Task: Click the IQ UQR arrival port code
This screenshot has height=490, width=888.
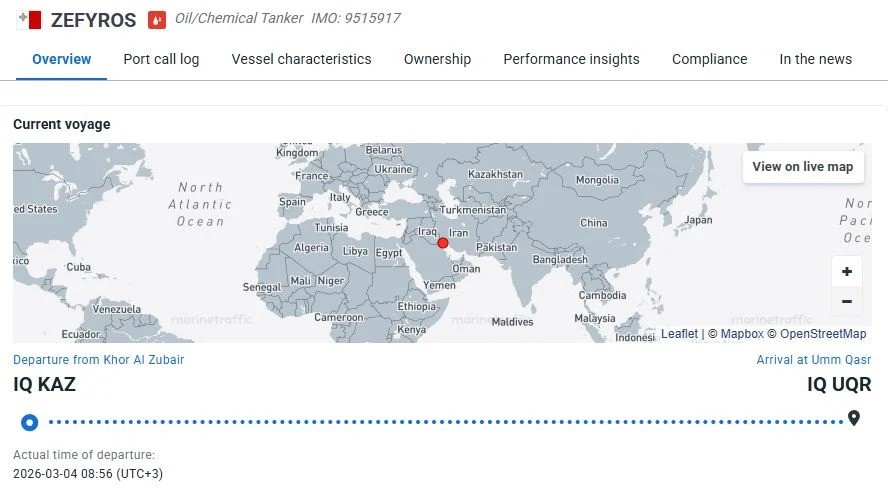Action: point(838,384)
